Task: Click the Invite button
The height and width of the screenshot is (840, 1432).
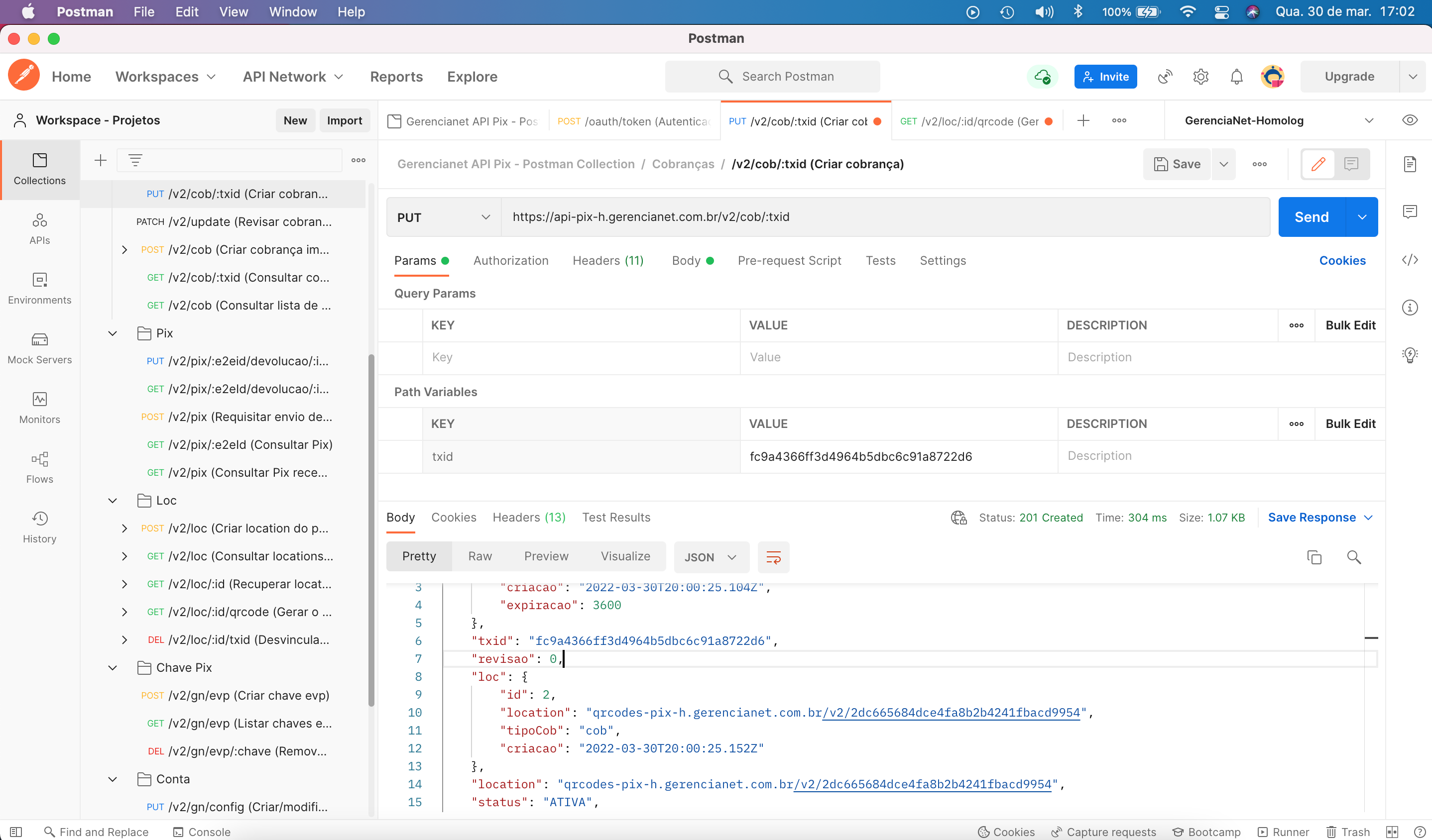Action: 1105,76
